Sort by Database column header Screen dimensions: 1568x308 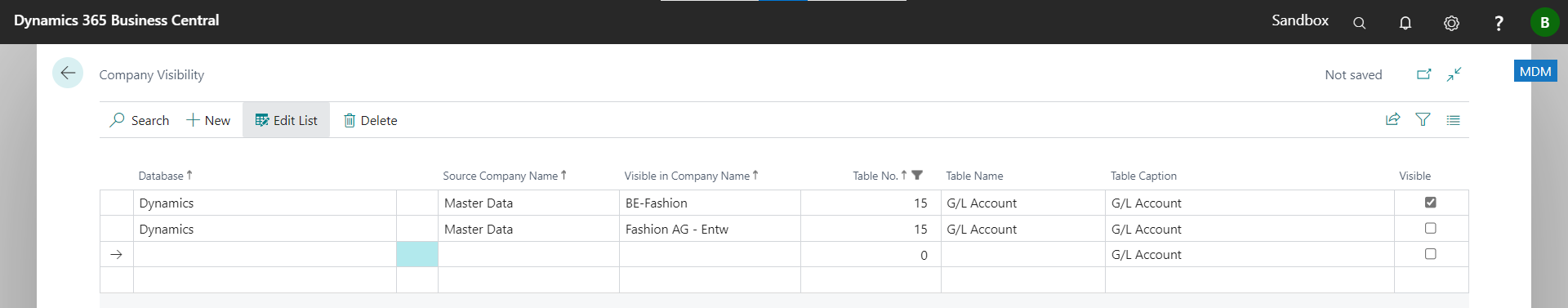pyautogui.click(x=165, y=176)
